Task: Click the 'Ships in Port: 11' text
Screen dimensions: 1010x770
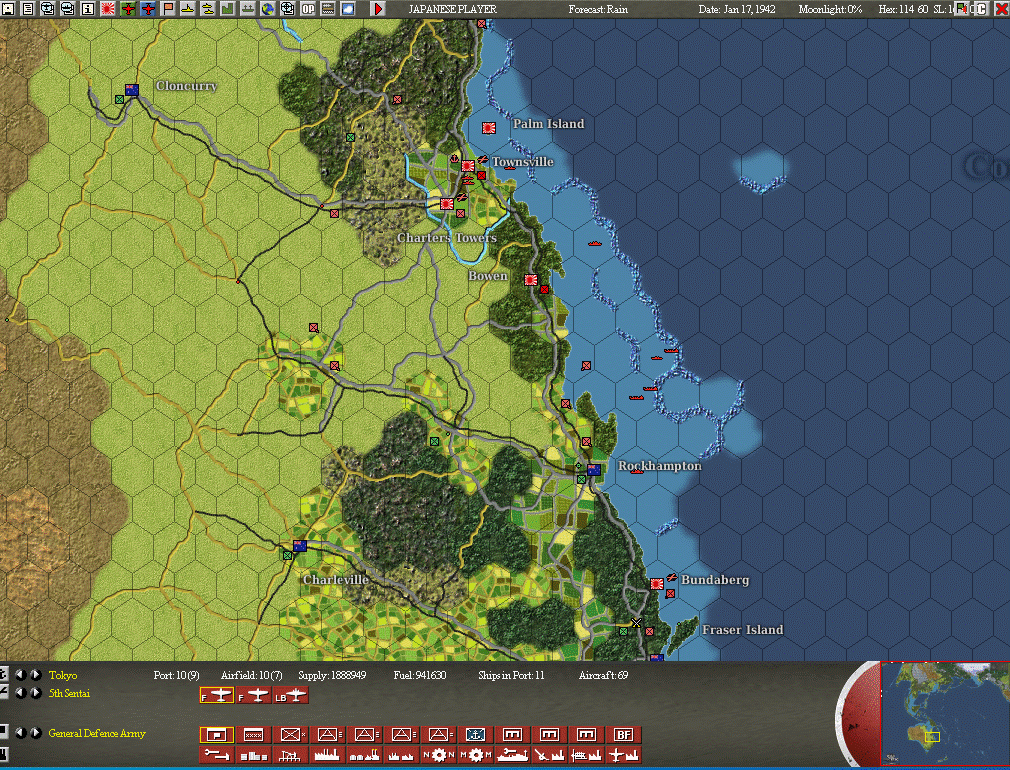Action: click(x=511, y=675)
